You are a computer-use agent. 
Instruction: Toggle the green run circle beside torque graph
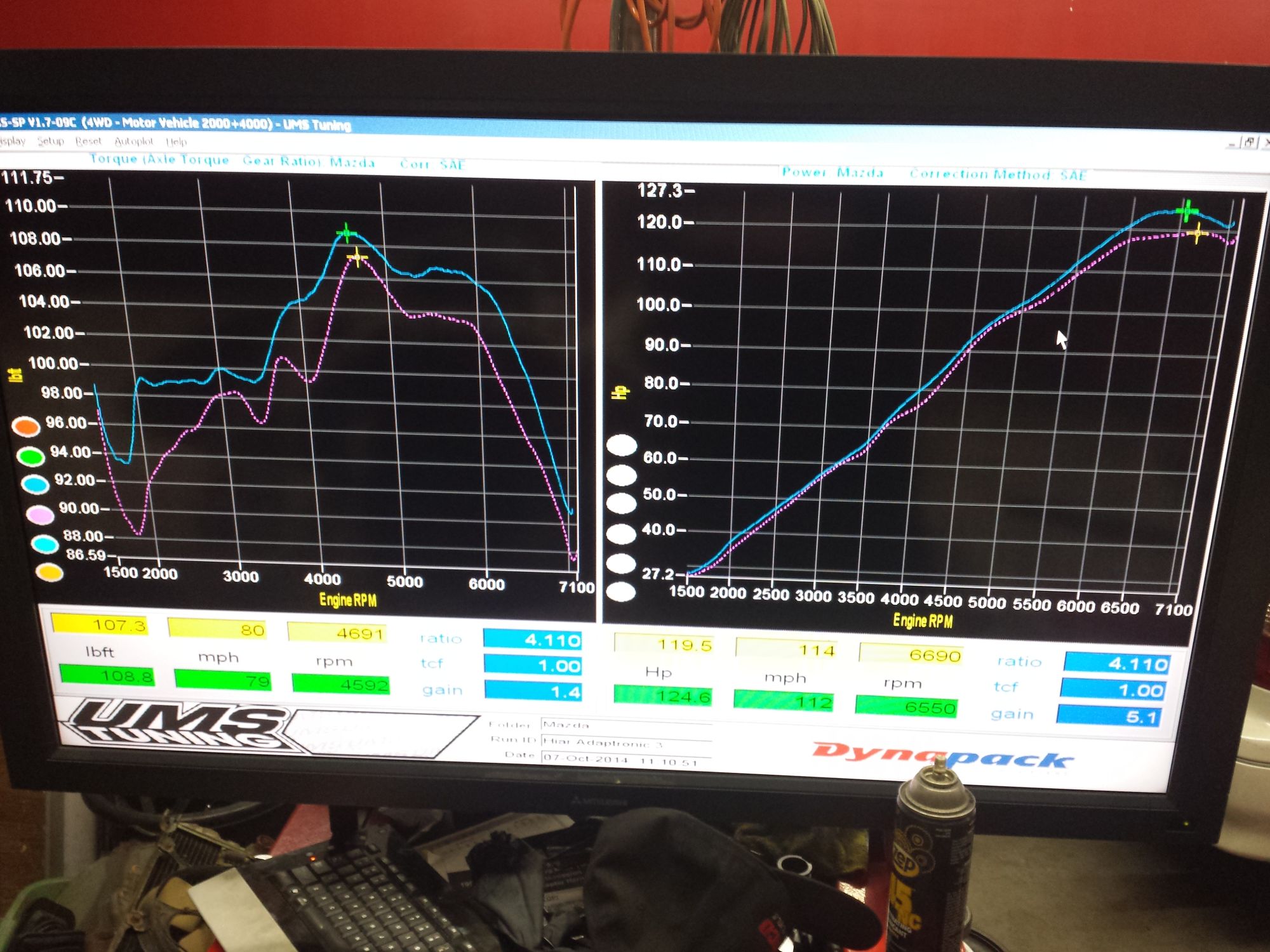[30, 456]
